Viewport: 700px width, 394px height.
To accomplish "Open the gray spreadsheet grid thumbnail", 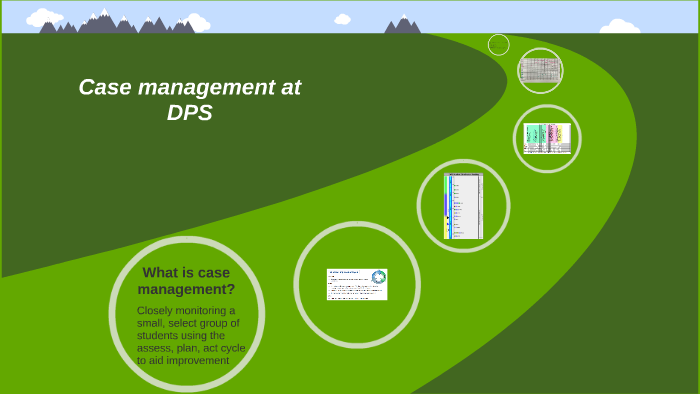I will tap(540, 71).
